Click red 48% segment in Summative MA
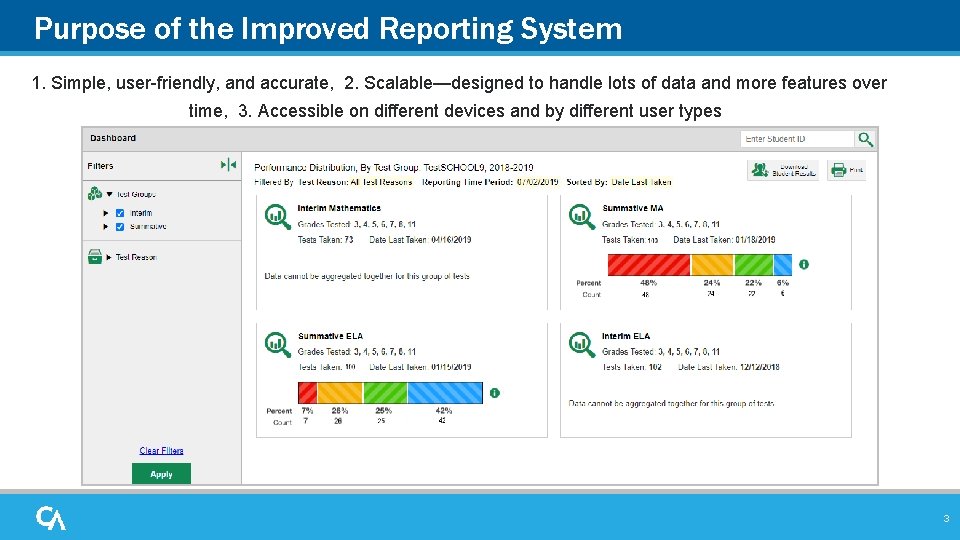Image resolution: width=960 pixels, height=540 pixels. [649, 264]
